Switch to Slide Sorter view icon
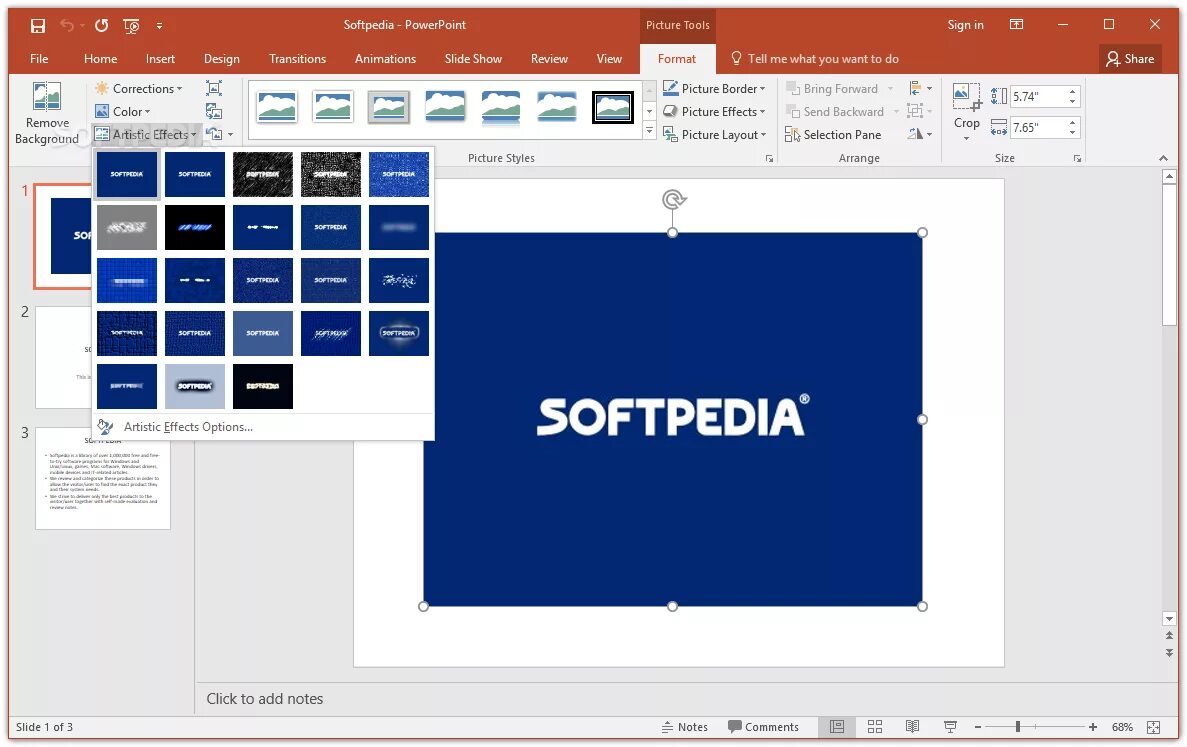 click(874, 727)
